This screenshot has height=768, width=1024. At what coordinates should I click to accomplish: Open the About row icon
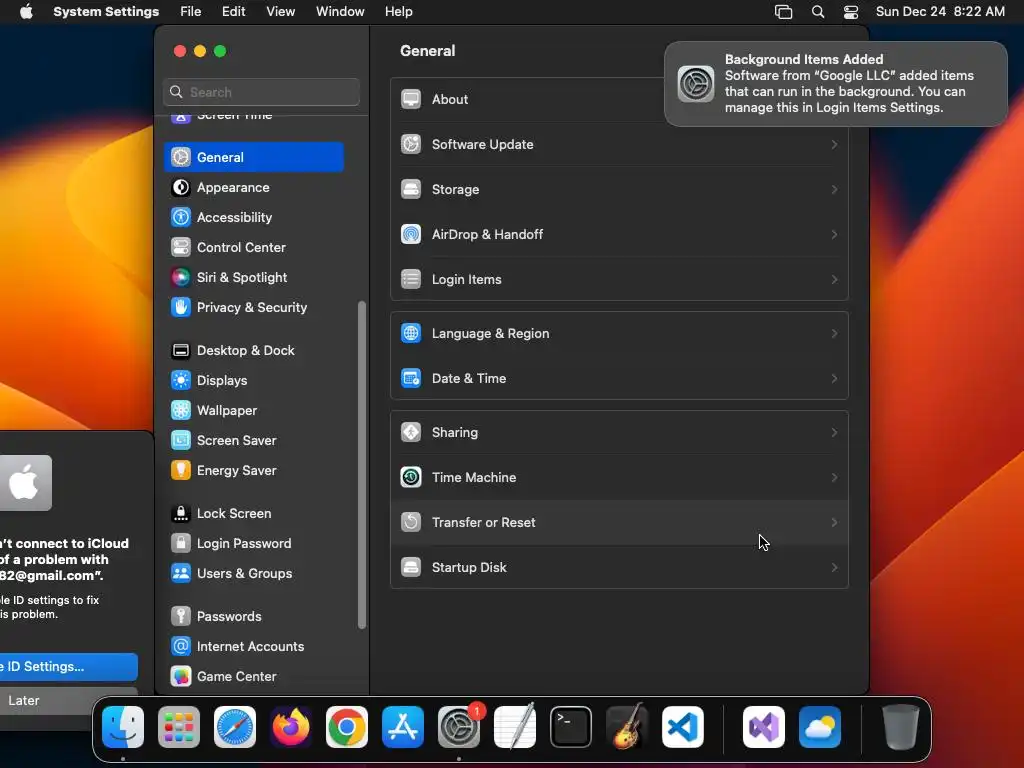[x=411, y=99]
